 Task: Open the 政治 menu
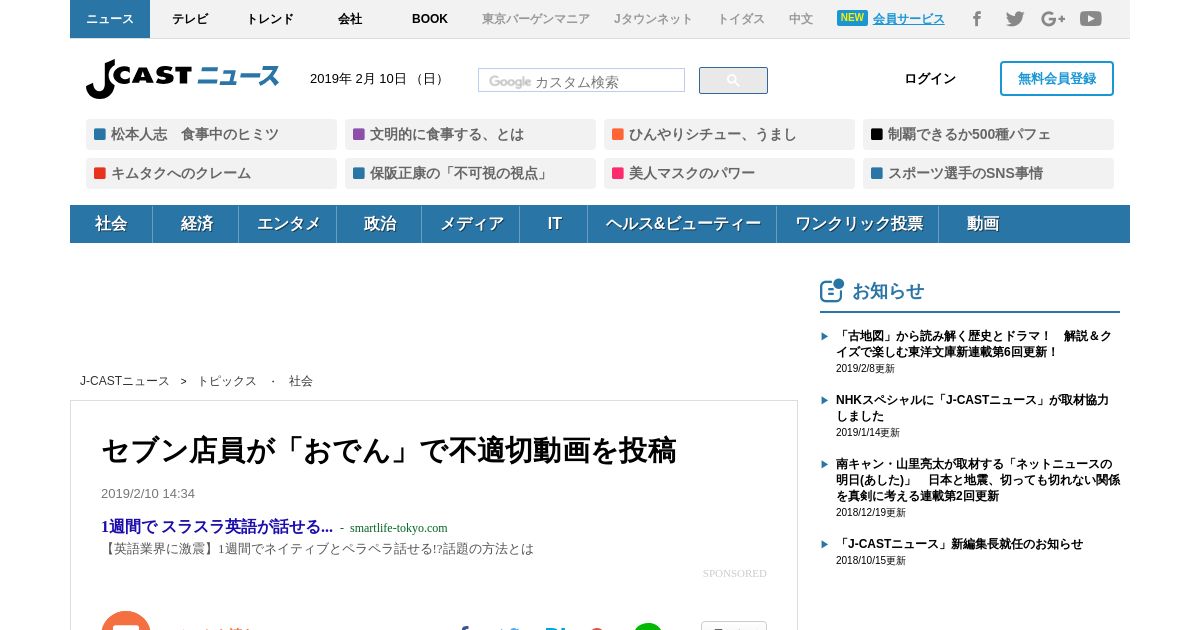coord(379,224)
